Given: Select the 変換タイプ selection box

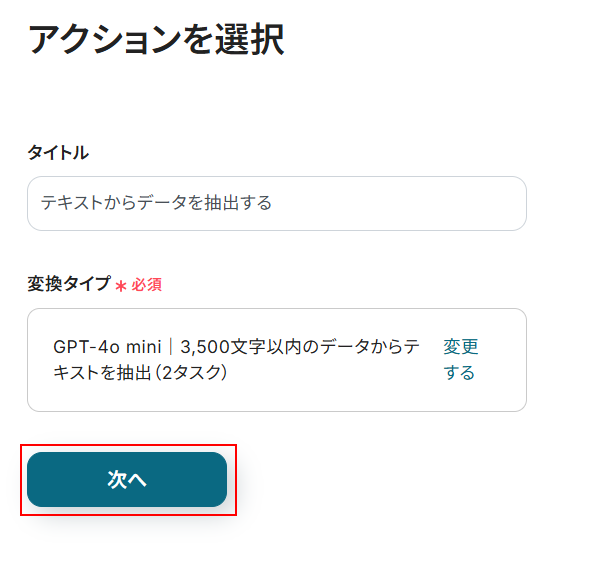Looking at the screenshot, I should pyautogui.click(x=276, y=360).
